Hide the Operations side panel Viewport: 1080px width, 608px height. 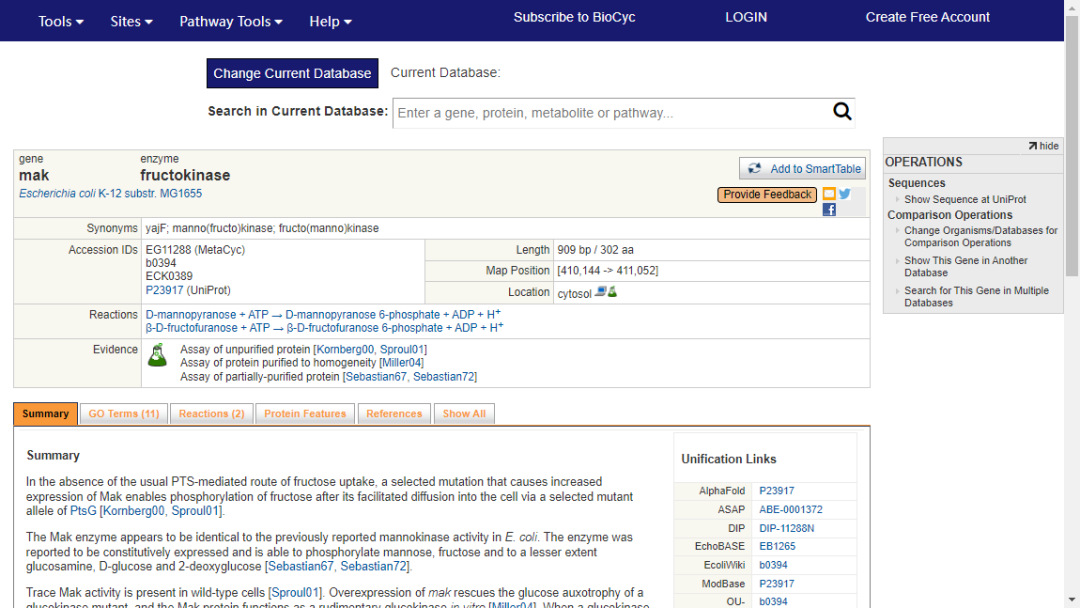(x=1043, y=146)
